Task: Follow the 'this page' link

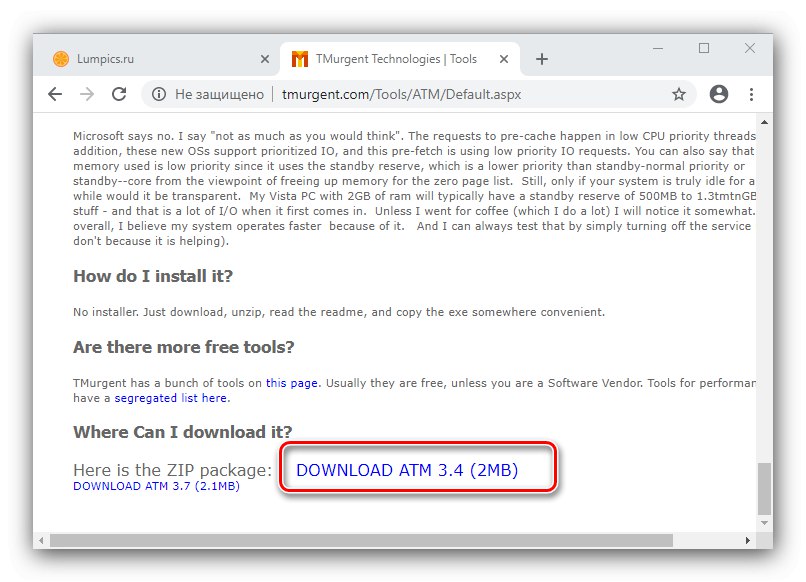Action: coord(291,383)
